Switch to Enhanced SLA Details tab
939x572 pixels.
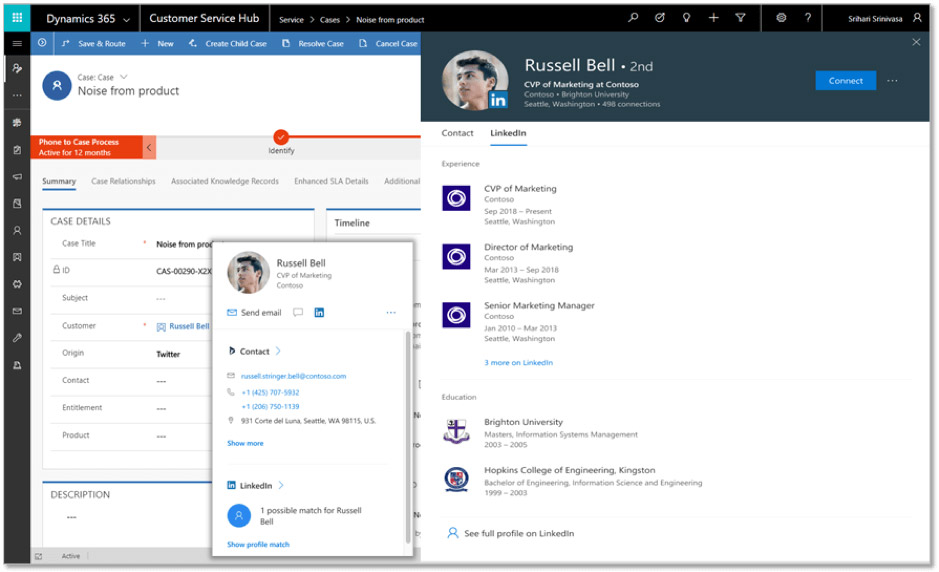[x=331, y=181]
